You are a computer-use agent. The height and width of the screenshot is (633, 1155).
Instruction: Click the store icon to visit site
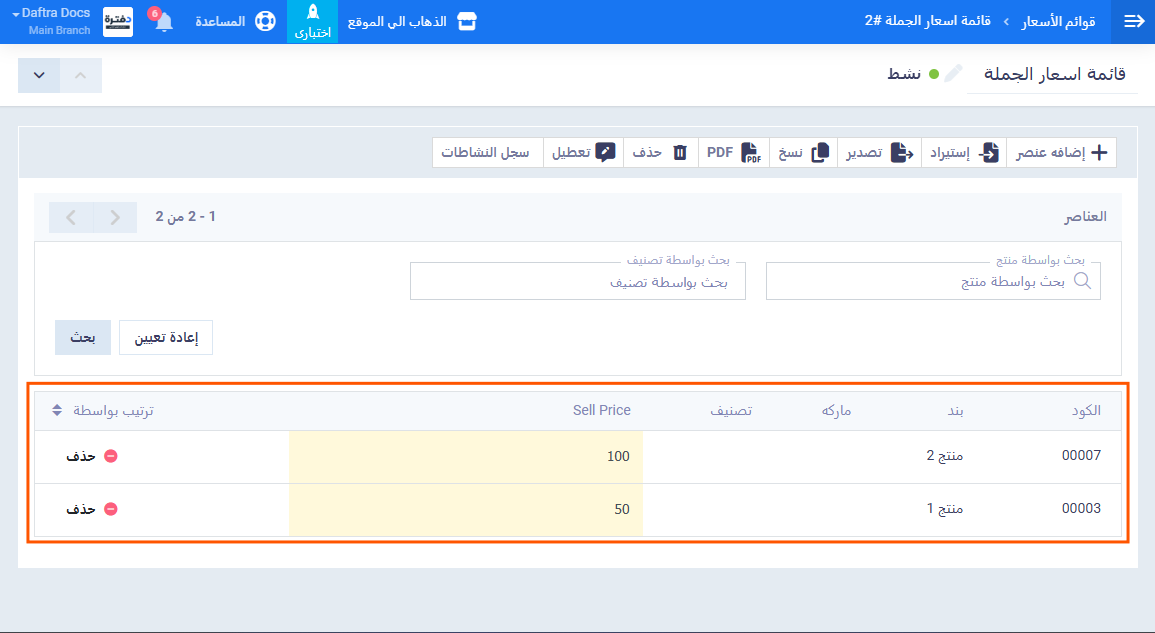pos(466,21)
